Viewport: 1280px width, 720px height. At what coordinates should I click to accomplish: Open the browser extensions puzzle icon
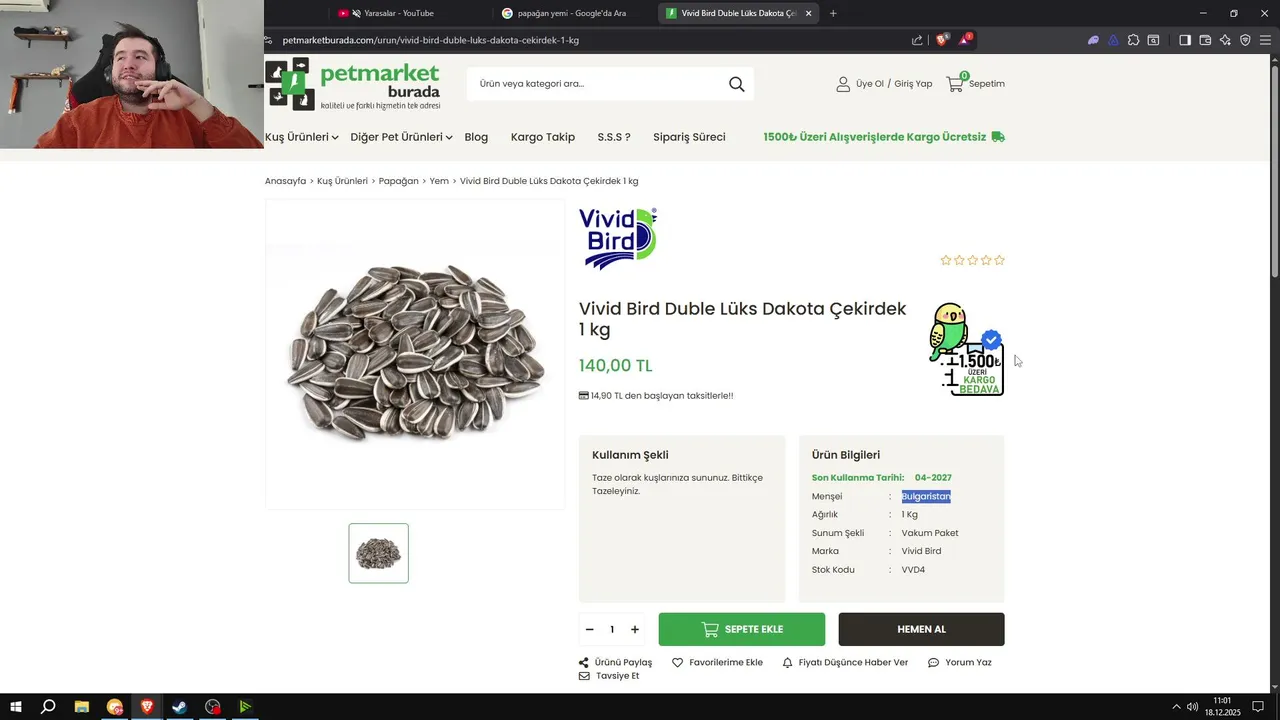pyautogui.click(x=1133, y=40)
